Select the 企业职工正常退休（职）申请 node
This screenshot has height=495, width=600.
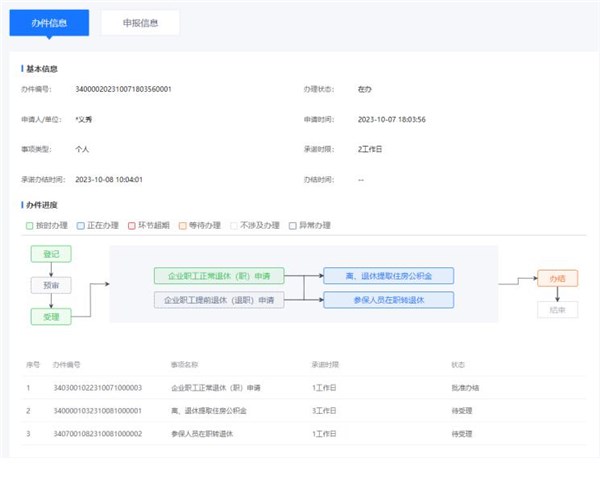point(219,276)
